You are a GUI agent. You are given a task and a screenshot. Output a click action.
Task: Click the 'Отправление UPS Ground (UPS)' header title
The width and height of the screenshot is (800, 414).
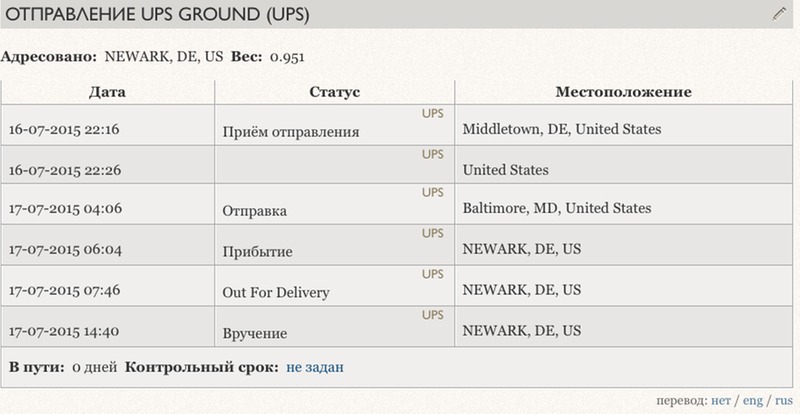[x=157, y=14]
